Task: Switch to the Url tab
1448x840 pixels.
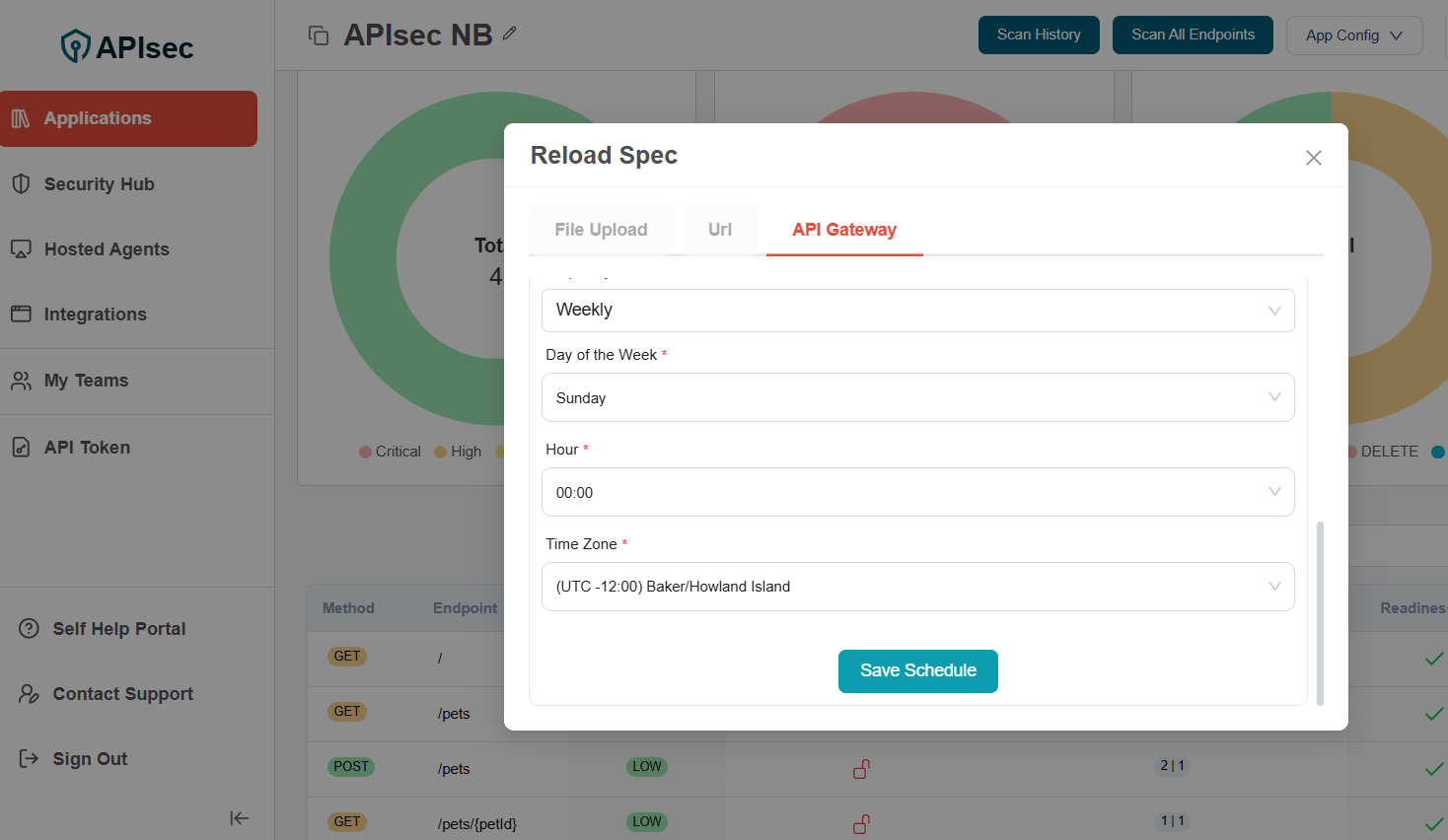Action: tap(719, 229)
